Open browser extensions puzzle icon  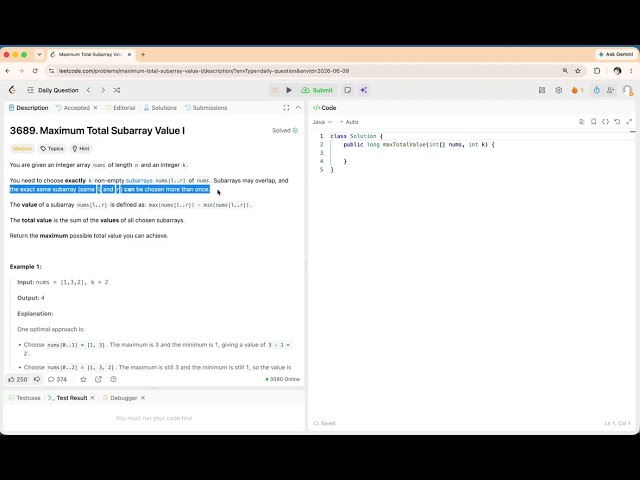click(x=597, y=71)
